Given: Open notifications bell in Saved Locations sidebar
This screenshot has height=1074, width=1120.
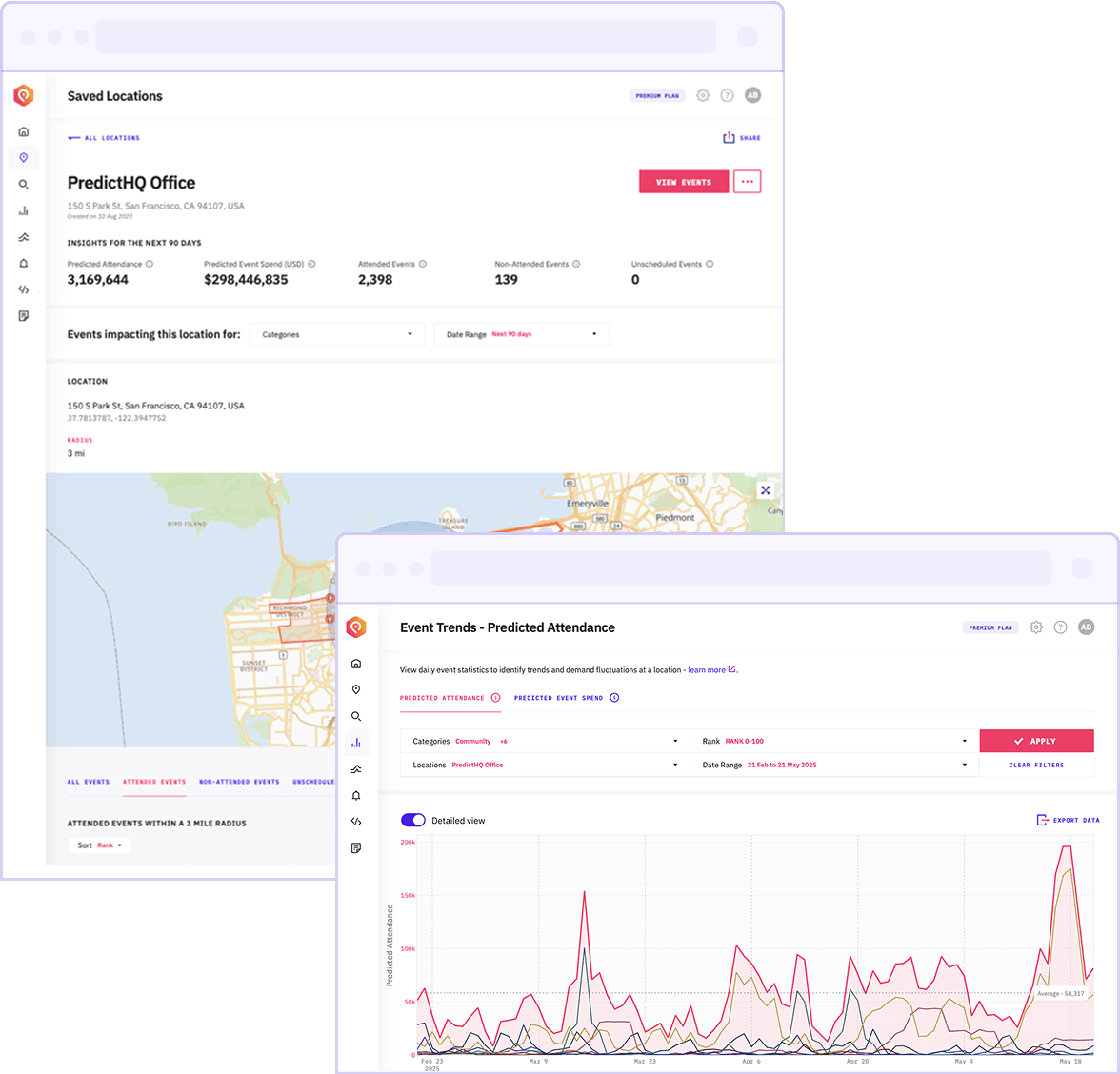Looking at the screenshot, I should coord(24,264).
